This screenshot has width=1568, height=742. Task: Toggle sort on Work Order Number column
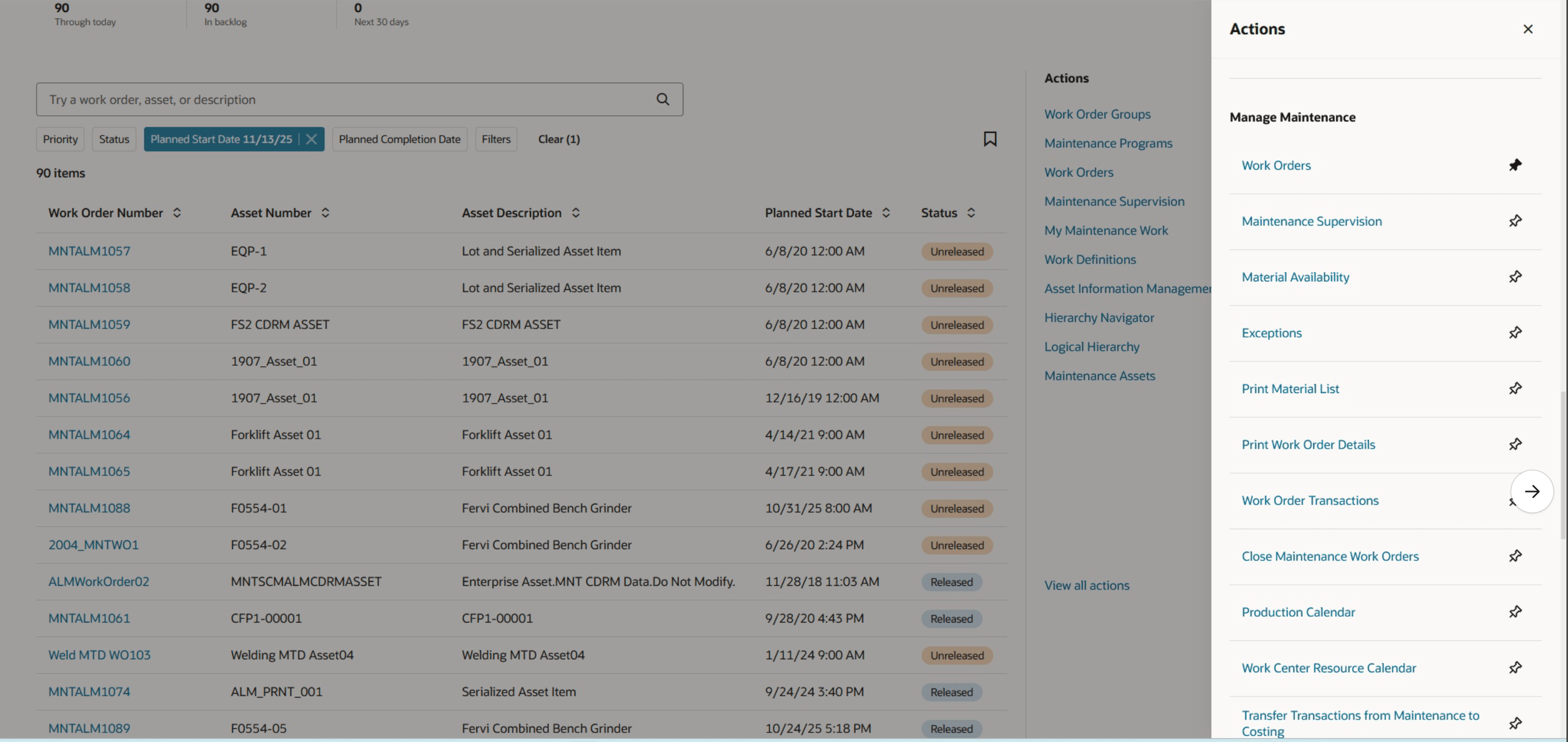[177, 212]
